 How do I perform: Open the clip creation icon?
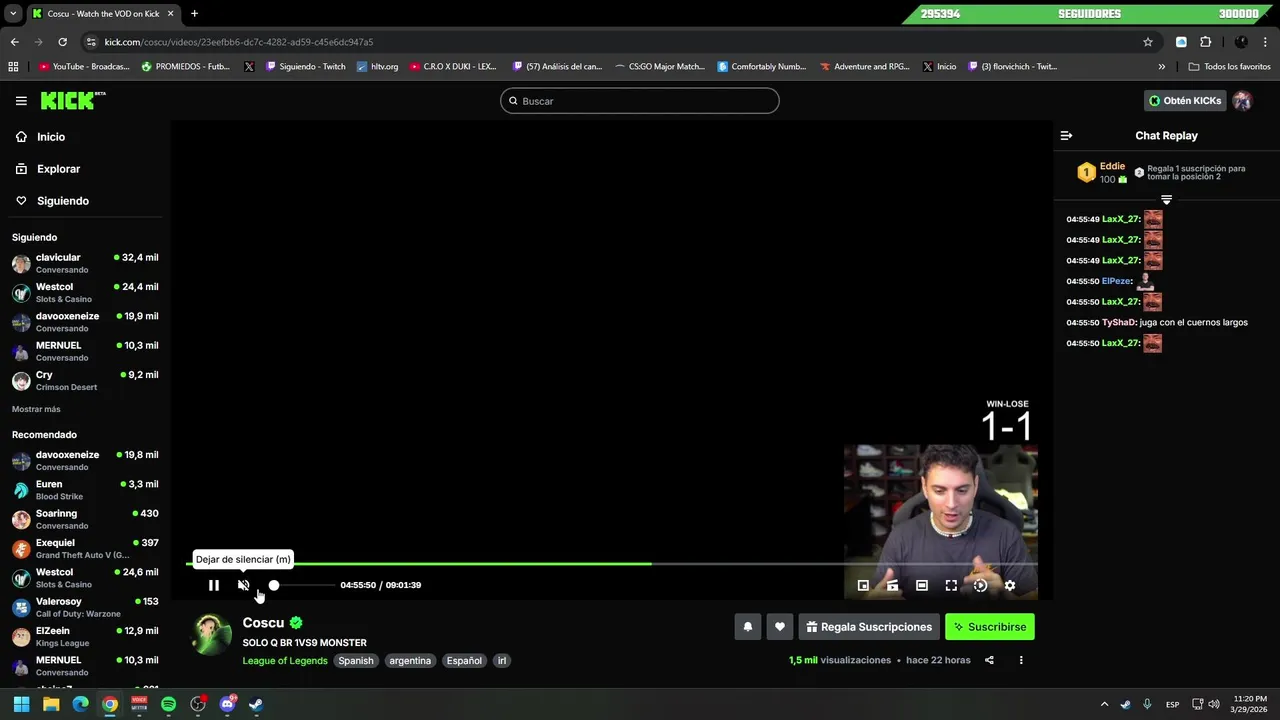pyautogui.click(x=892, y=585)
